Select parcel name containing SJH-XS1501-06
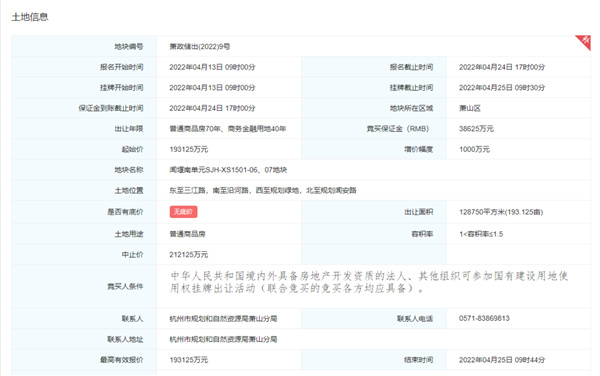This screenshot has width=600, height=376. [228, 170]
